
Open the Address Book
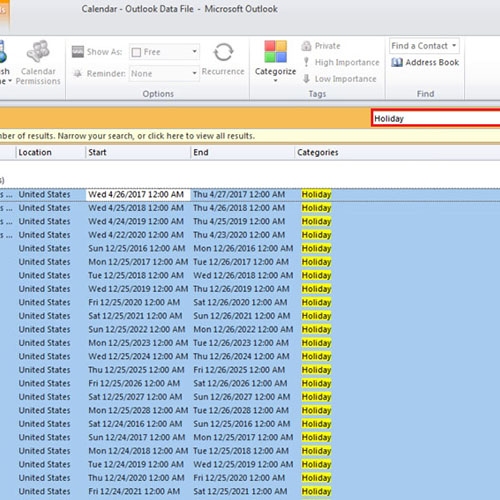point(425,62)
